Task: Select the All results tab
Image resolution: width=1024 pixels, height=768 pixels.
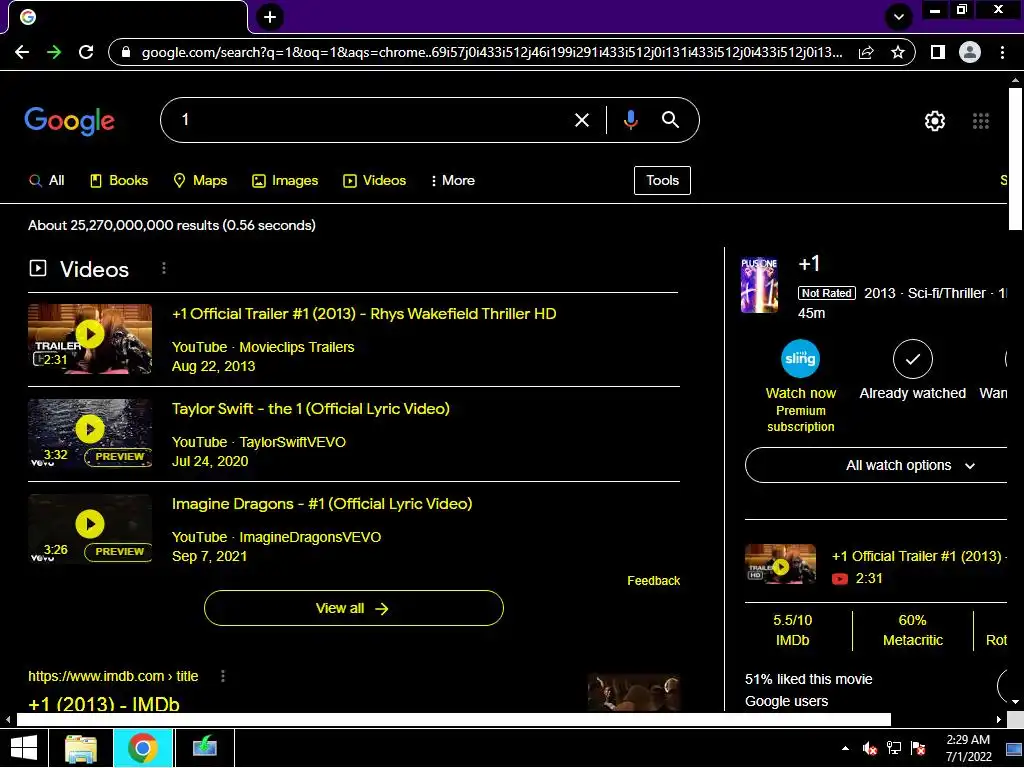Action: coord(46,180)
